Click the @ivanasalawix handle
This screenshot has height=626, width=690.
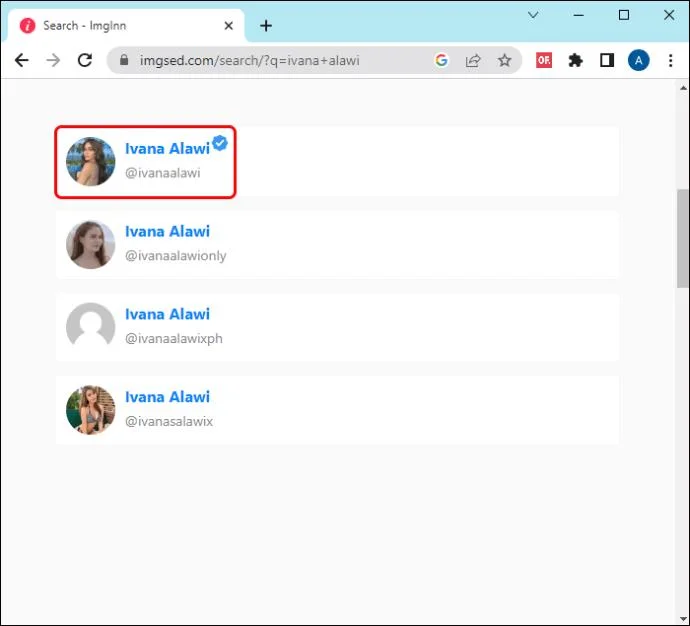click(x=169, y=421)
